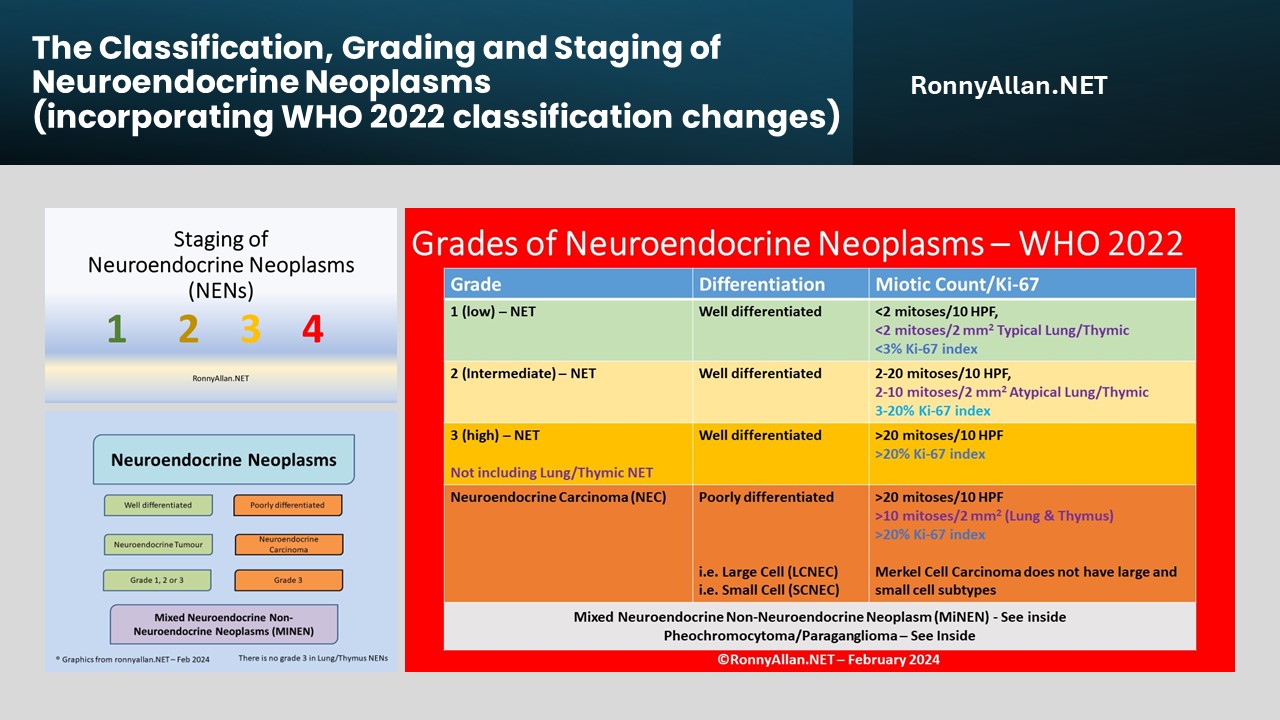Click the '©RonnyAllan.NET – February 2024' footer text

coord(828,659)
